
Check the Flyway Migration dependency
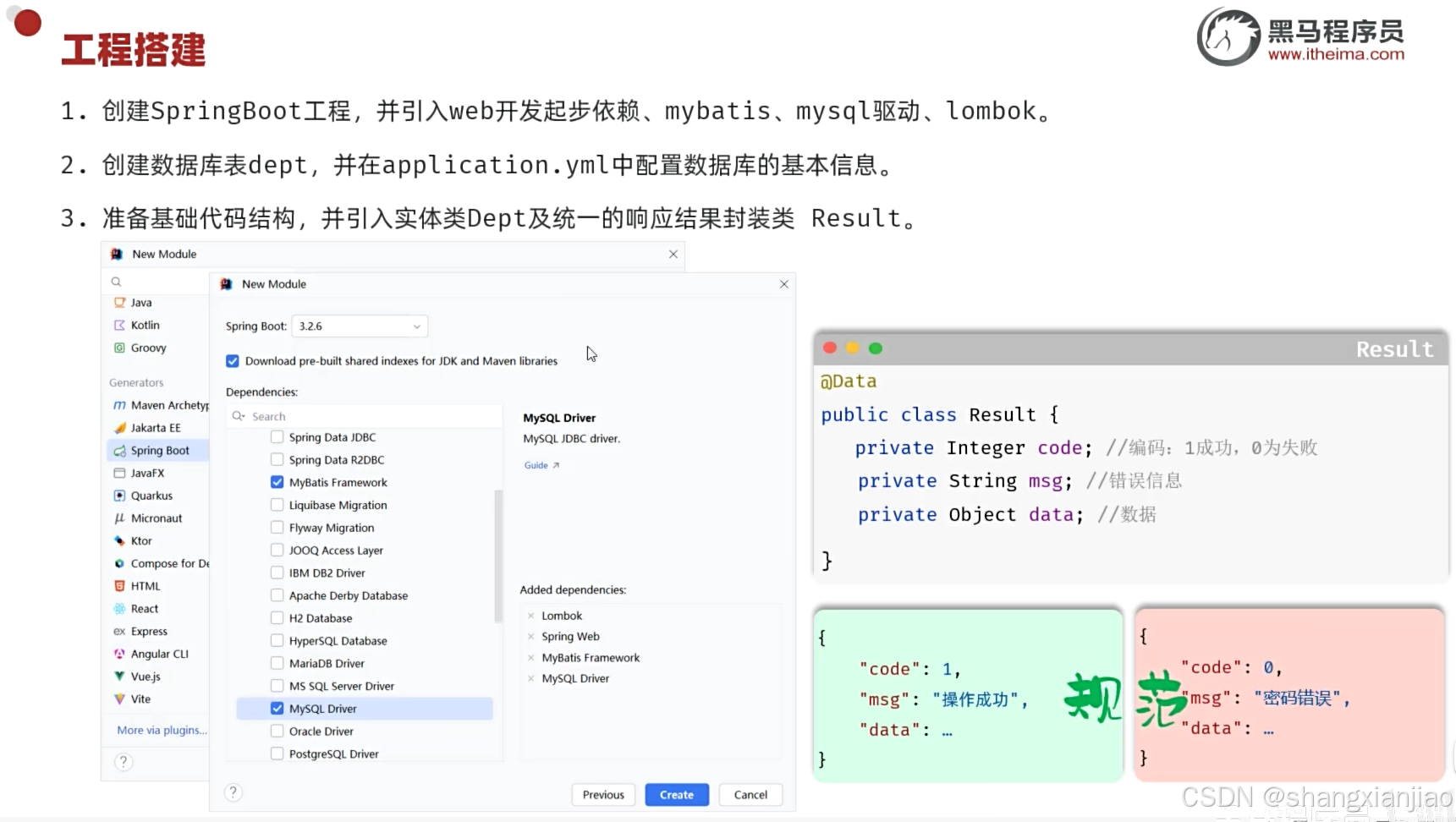coord(277,528)
